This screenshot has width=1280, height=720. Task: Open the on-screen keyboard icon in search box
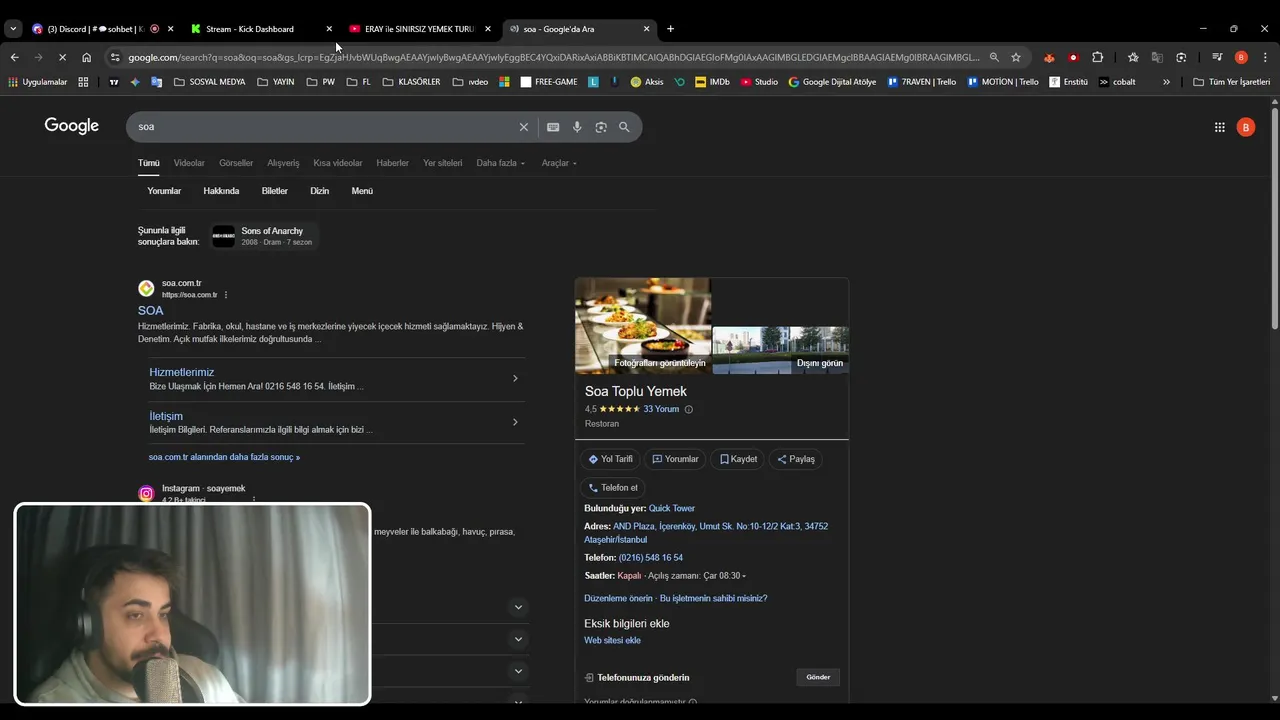click(x=553, y=127)
